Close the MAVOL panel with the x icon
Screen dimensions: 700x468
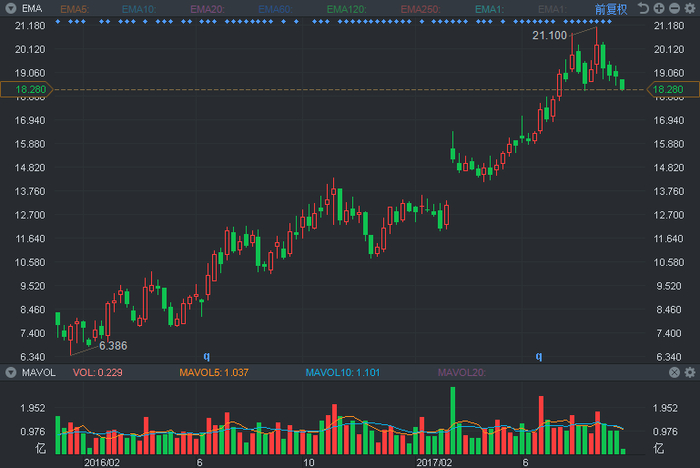click(675, 373)
